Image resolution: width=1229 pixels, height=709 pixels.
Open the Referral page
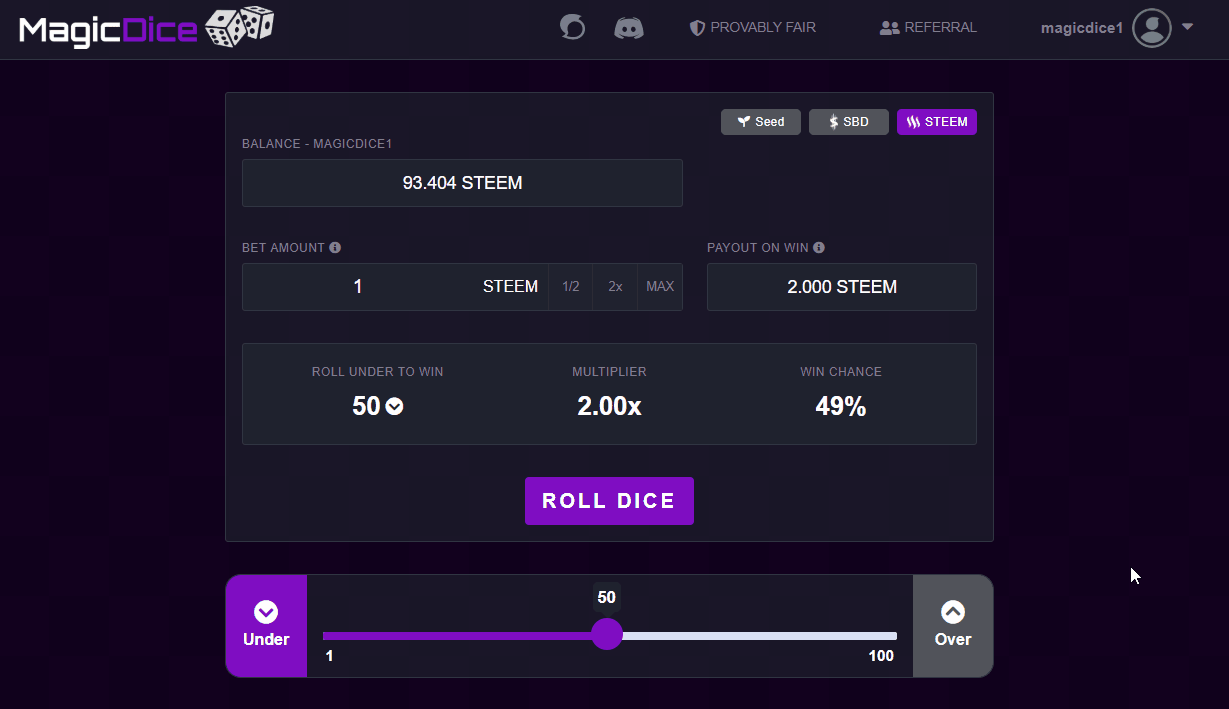pyautogui.click(x=928, y=28)
